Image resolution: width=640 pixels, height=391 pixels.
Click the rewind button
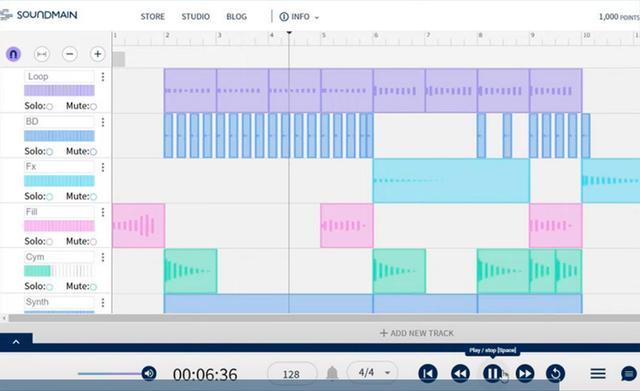pyautogui.click(x=460, y=373)
